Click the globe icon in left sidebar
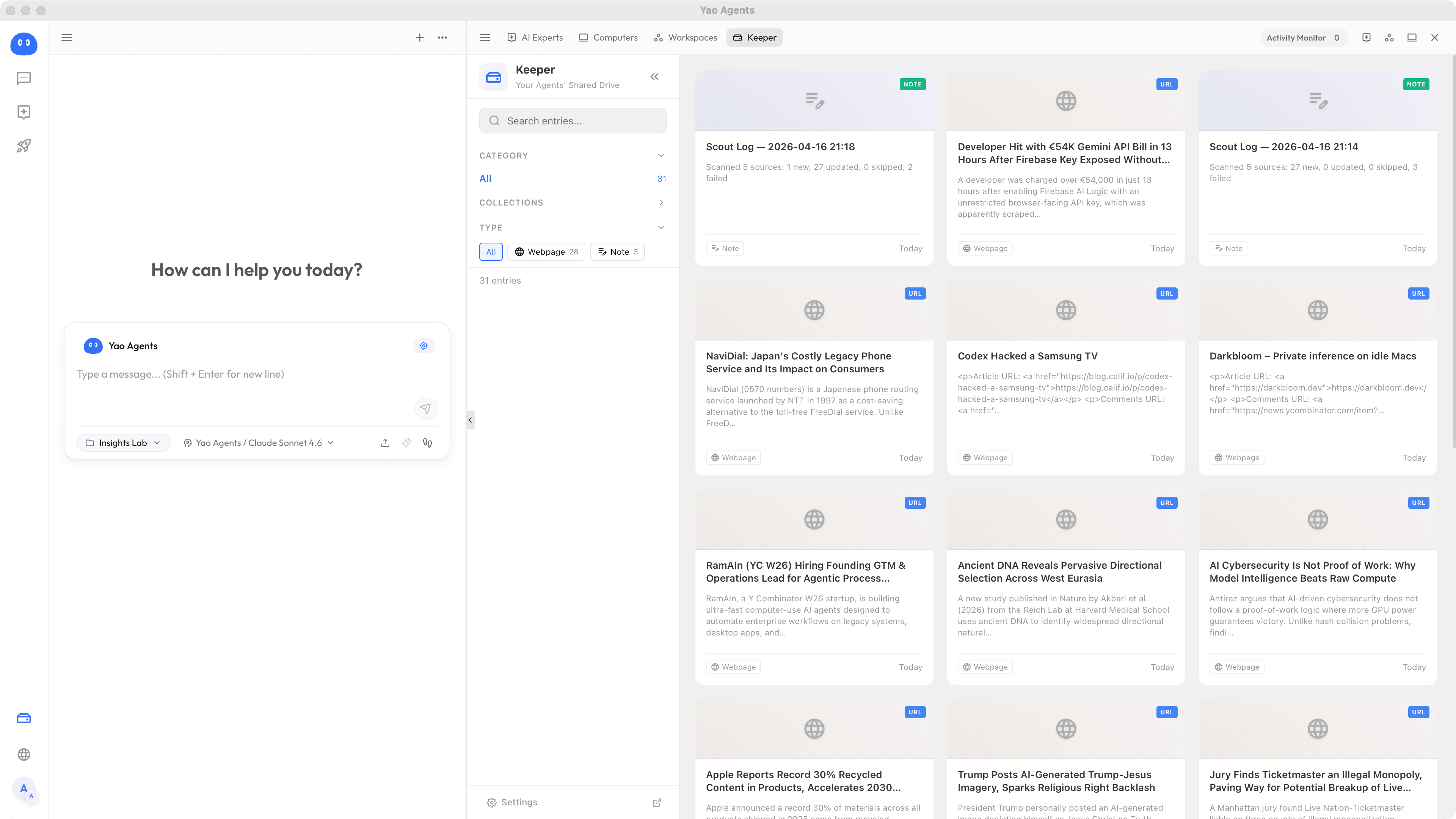This screenshot has width=1456, height=819. (x=24, y=754)
